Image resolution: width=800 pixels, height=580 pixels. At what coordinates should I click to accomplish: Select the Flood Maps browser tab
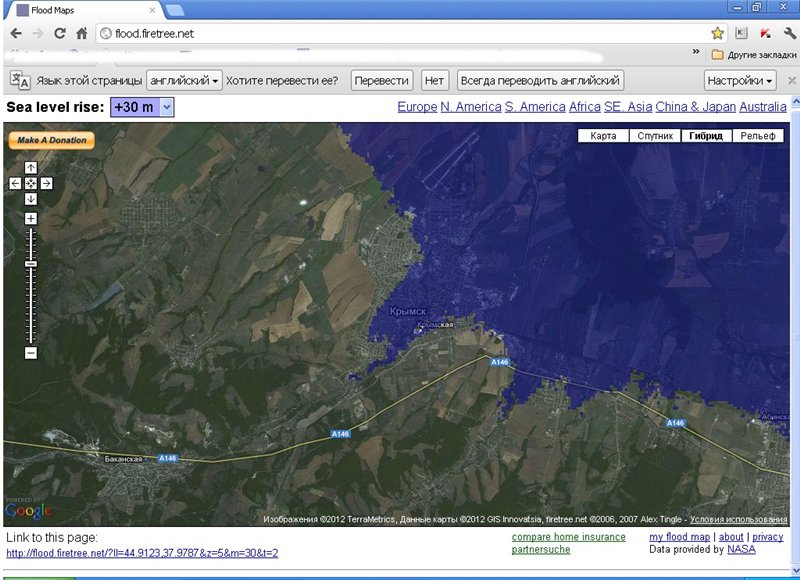(80, 10)
